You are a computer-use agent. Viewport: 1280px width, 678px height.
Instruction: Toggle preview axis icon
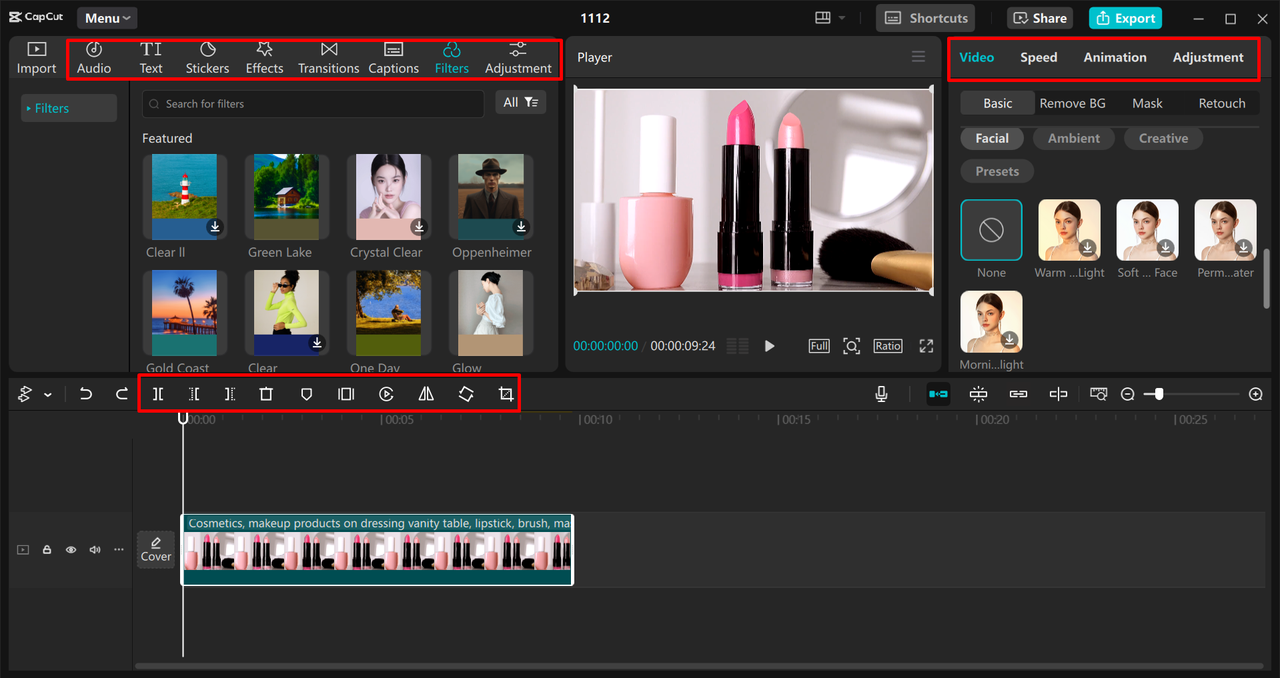[x=1058, y=394]
